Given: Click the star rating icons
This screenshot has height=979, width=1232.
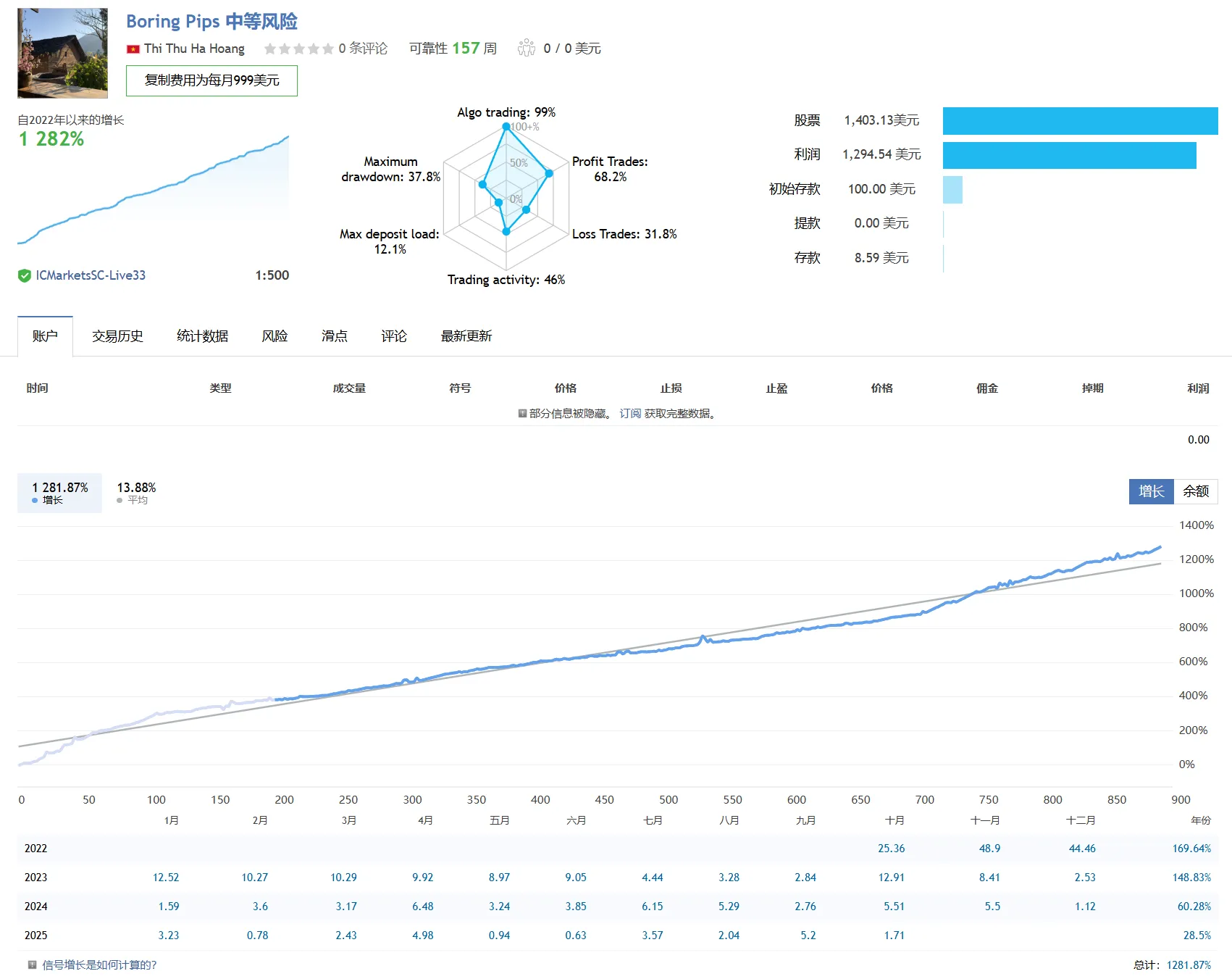Looking at the screenshot, I should click(298, 49).
